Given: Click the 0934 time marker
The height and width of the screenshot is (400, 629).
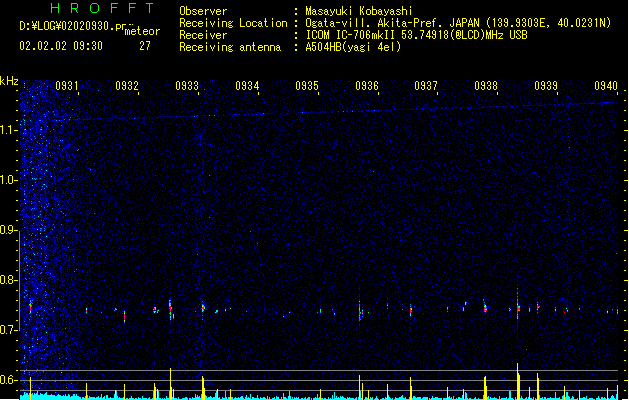Looking at the screenshot, I should pos(247,86).
